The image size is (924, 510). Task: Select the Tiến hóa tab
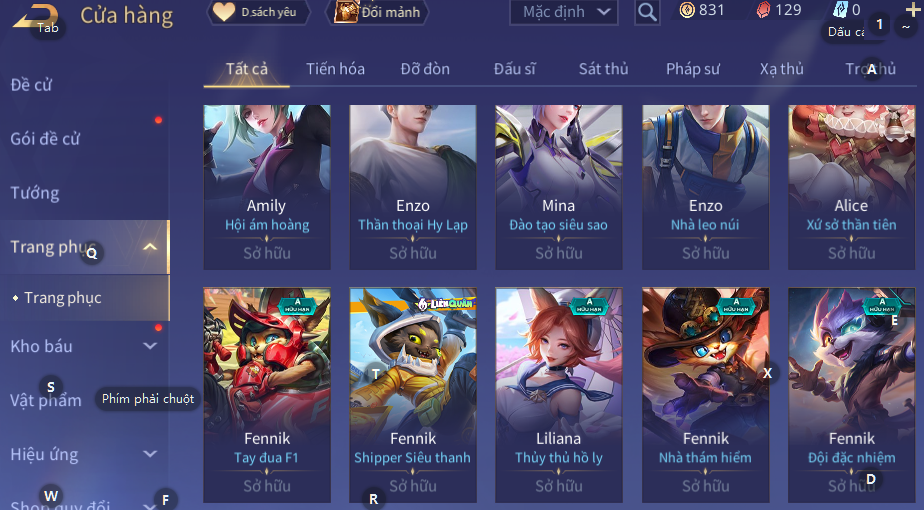(335, 69)
